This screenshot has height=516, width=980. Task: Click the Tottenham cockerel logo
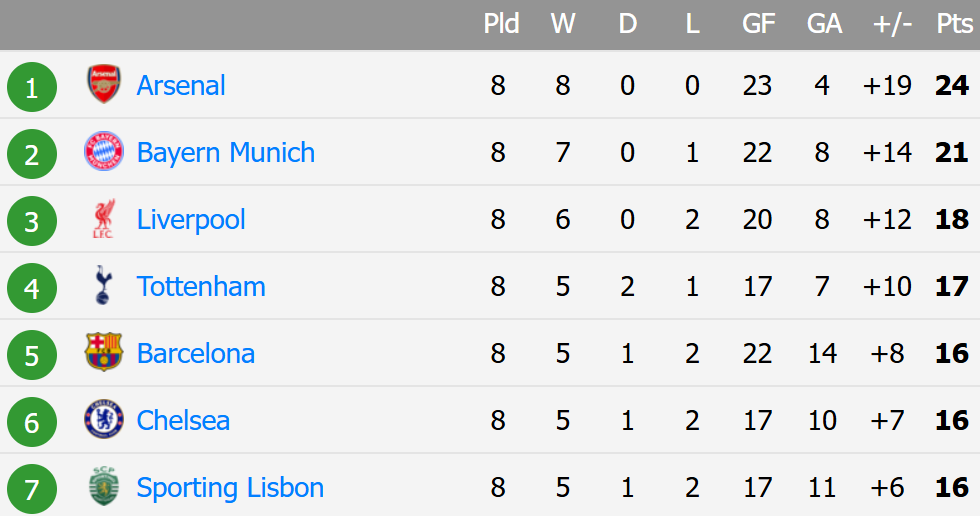click(x=104, y=285)
